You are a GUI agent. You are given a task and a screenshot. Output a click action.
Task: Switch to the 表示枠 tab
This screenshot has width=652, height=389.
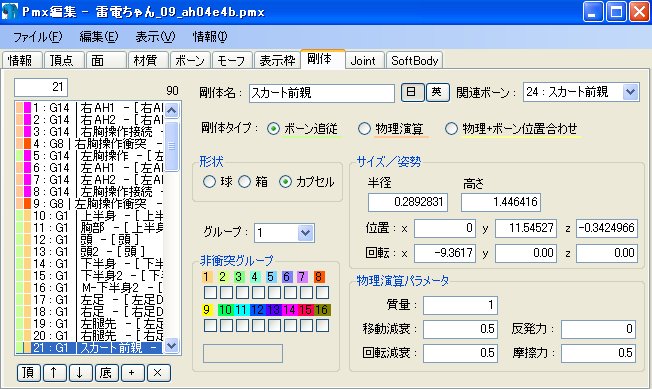277,61
